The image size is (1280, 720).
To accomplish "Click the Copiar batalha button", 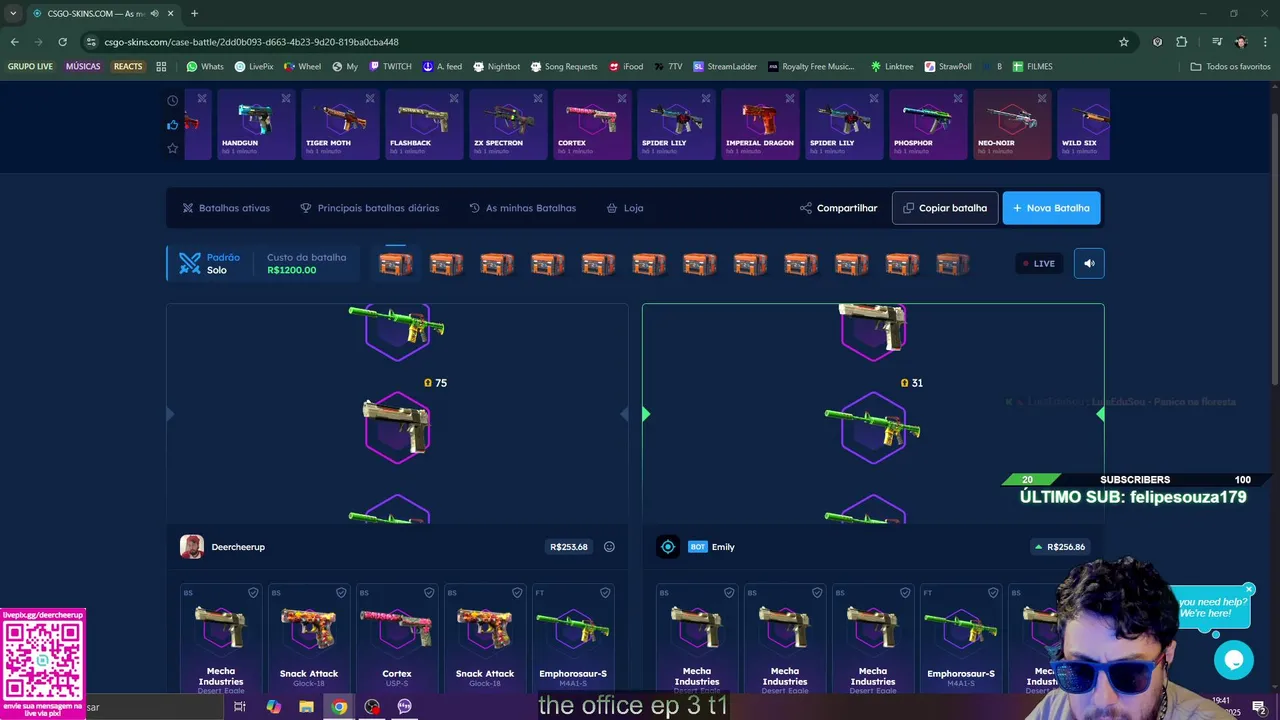I will point(945,208).
